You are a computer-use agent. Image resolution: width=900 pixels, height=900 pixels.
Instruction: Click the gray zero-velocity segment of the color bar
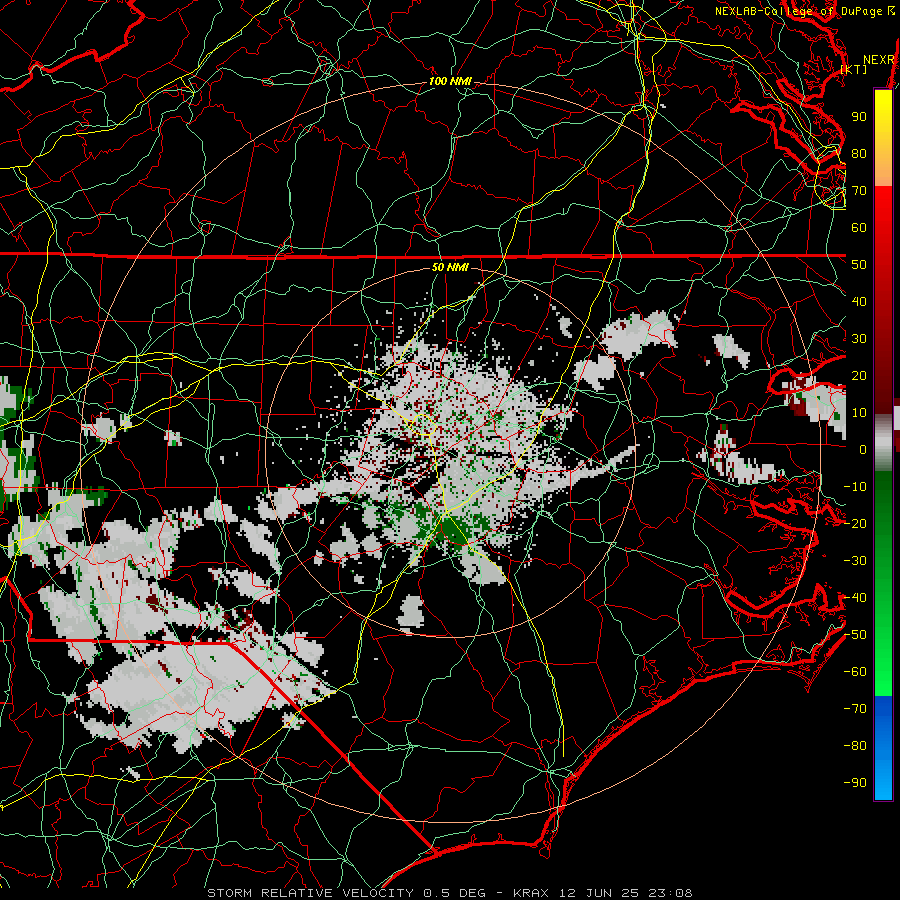tap(883, 443)
